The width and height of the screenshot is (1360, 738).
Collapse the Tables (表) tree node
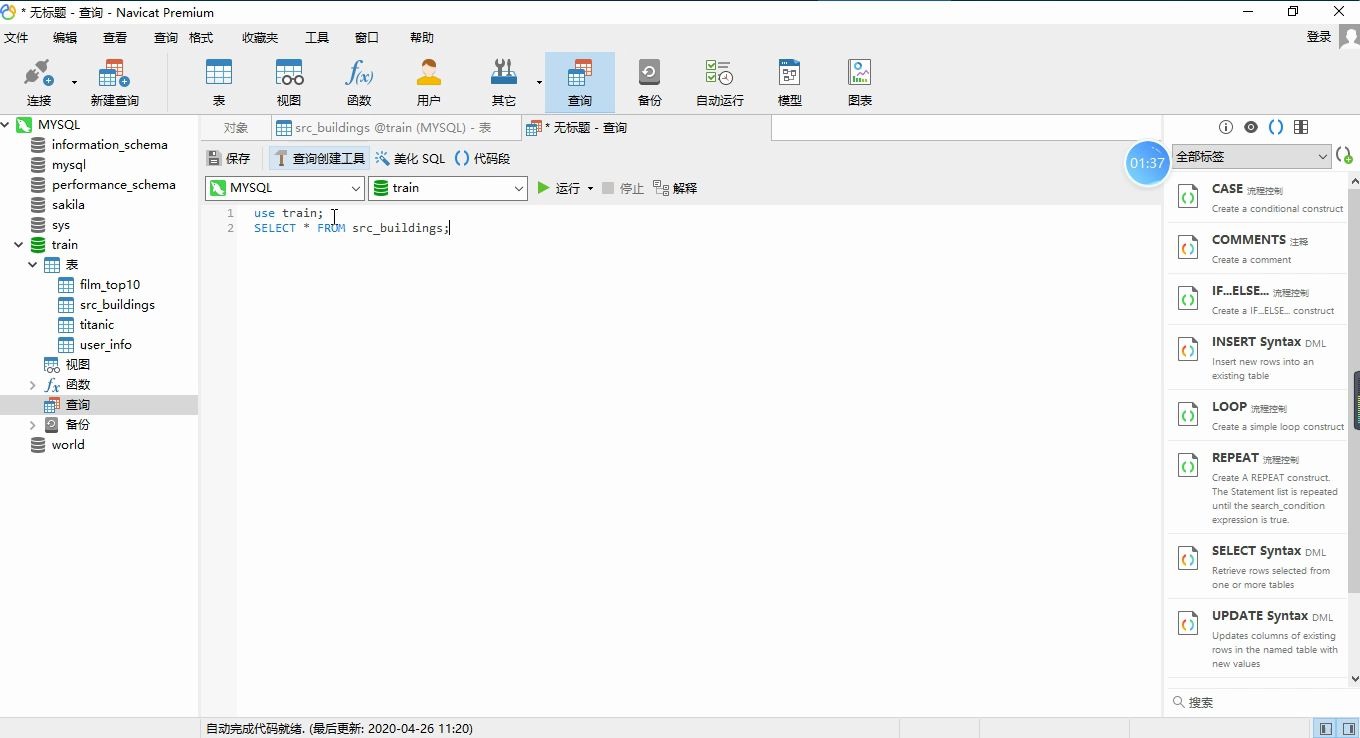pos(33,265)
